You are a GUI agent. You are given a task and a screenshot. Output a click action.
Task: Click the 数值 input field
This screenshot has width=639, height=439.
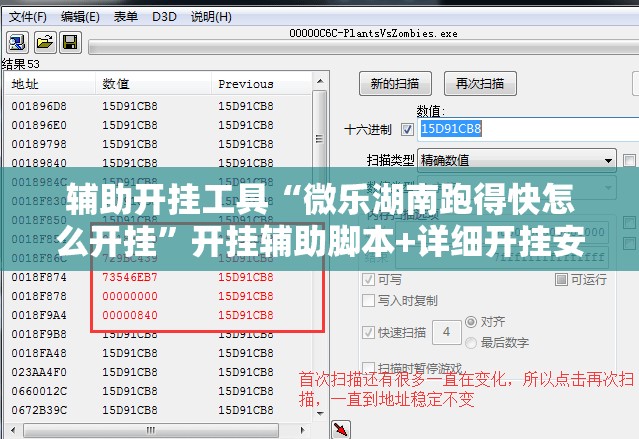point(528,129)
